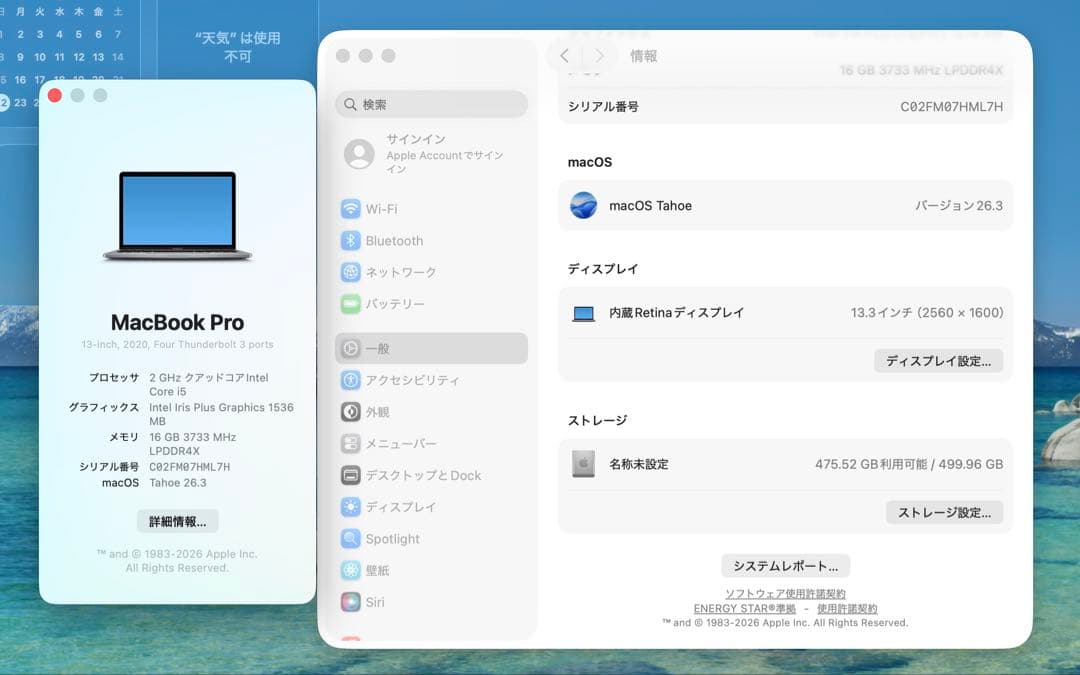The height and width of the screenshot is (675, 1080).
Task: Select ディスプレイ sun icon in sidebar
Action: pos(351,507)
